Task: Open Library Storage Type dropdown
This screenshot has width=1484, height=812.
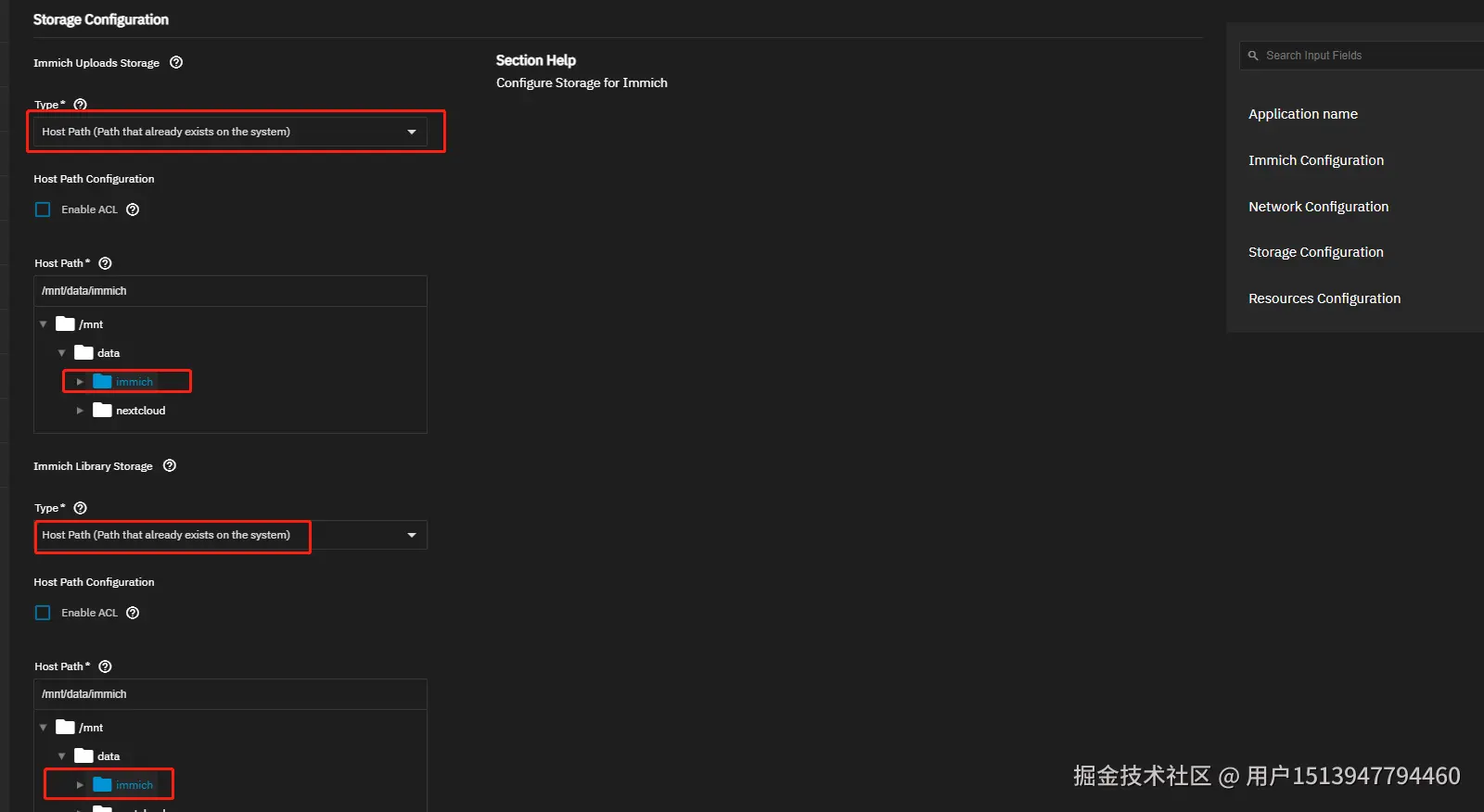Action: [230, 535]
